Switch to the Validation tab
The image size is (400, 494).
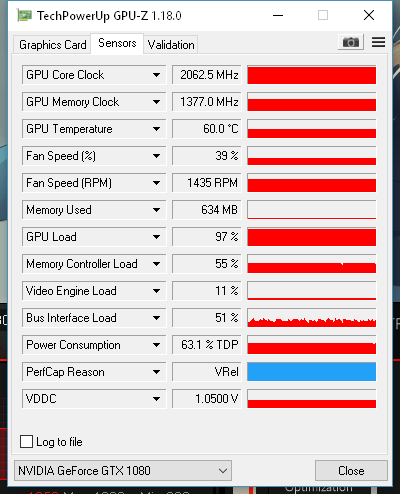[x=171, y=45]
